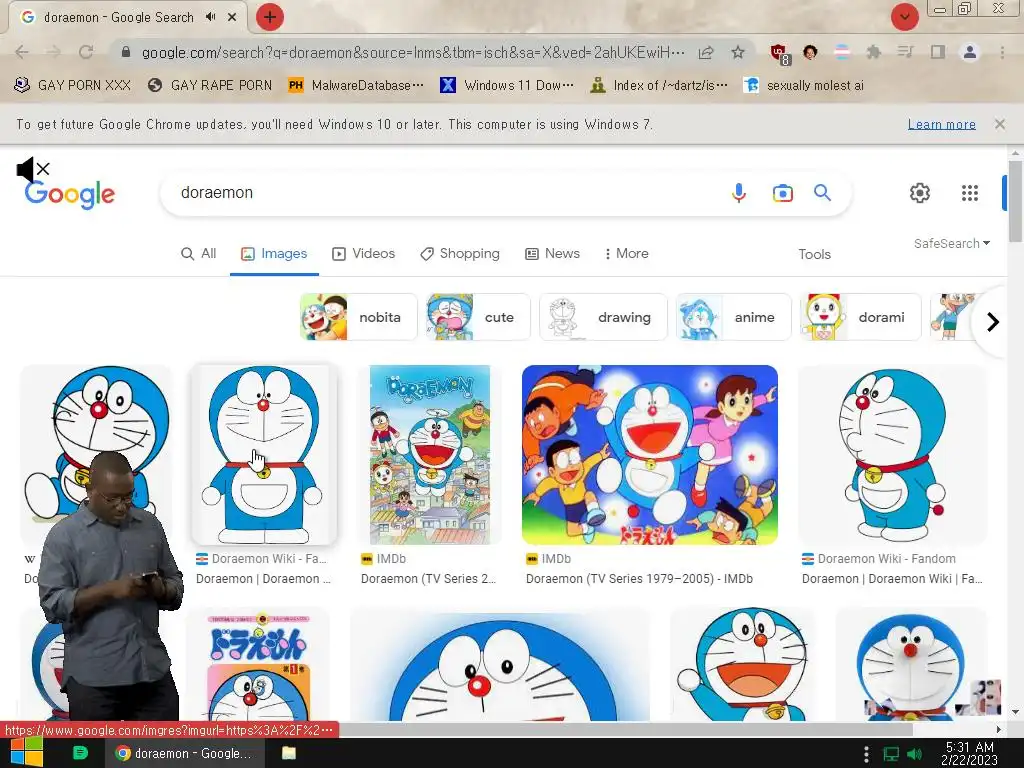Filter images by dorami chip
This screenshot has height=768, width=1024.
tap(861, 317)
